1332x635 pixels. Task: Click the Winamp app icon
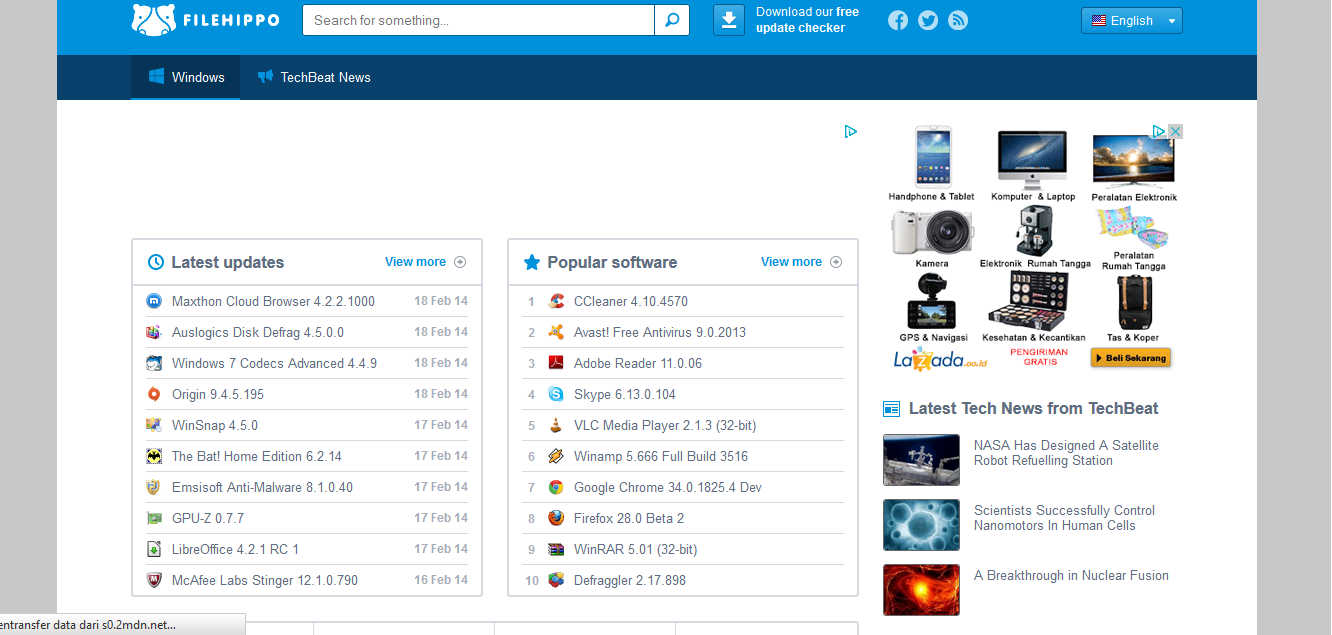[556, 456]
